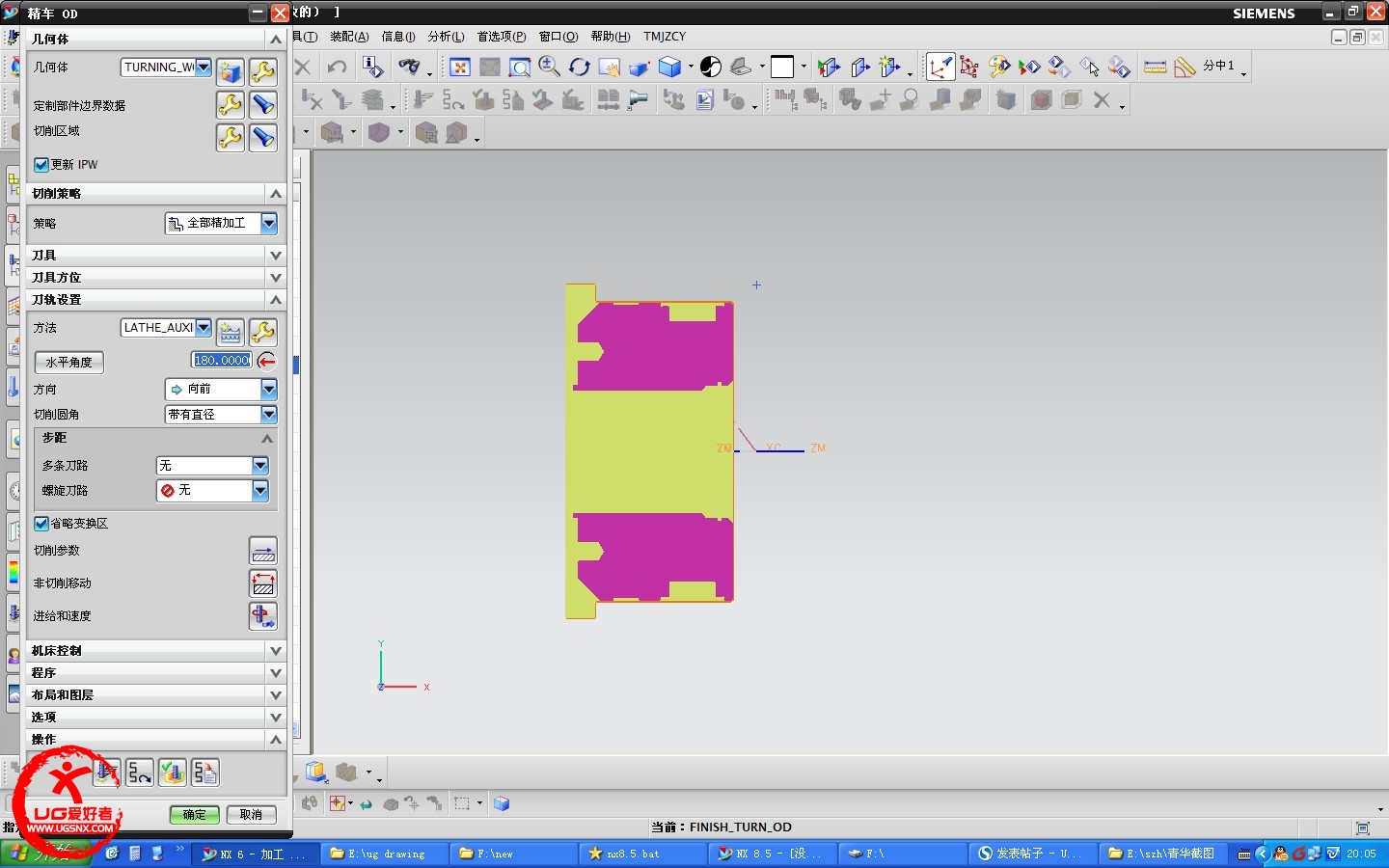The height and width of the screenshot is (868, 1389).
Task: Click the Measure distance ruler icon
Action: pyautogui.click(x=1156, y=68)
